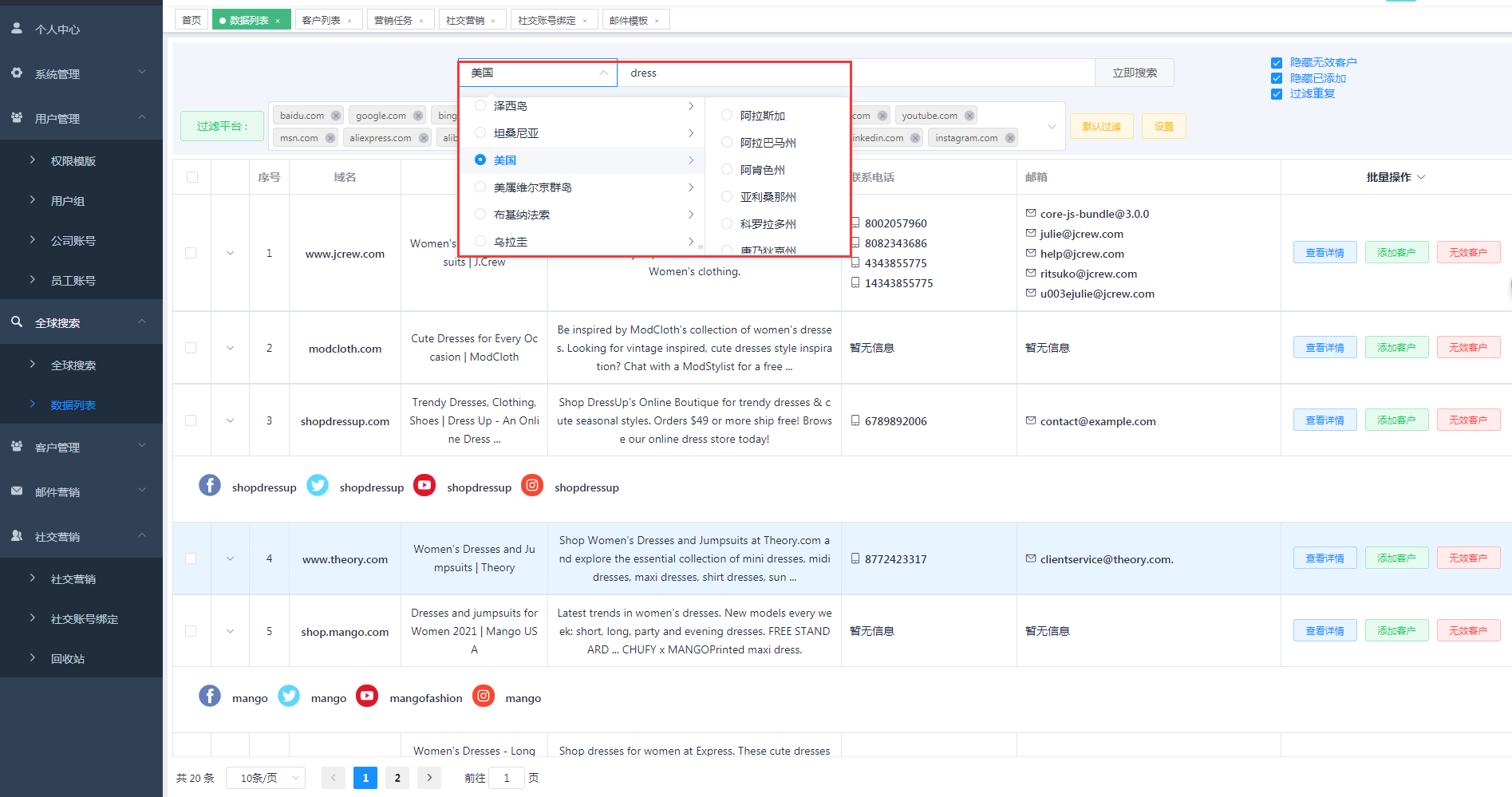Select the 乌拉圭 radio option

[x=480, y=241]
